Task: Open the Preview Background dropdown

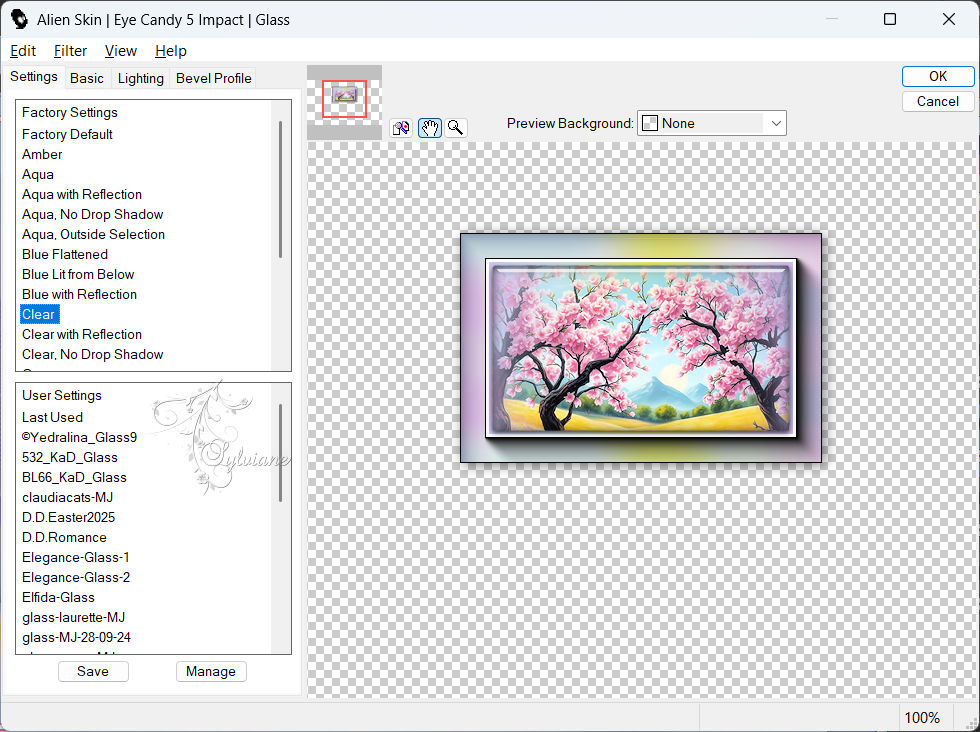Action: tap(711, 123)
